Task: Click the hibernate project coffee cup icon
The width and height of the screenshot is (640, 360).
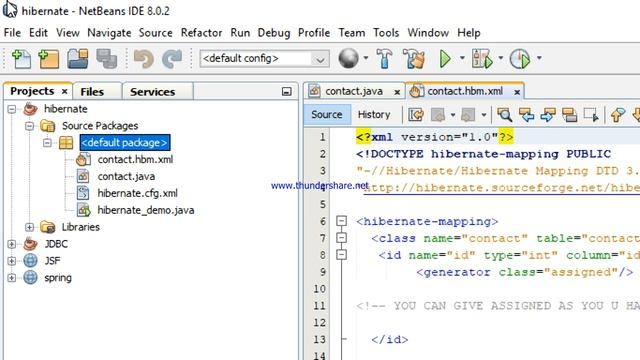Action: pos(31,109)
